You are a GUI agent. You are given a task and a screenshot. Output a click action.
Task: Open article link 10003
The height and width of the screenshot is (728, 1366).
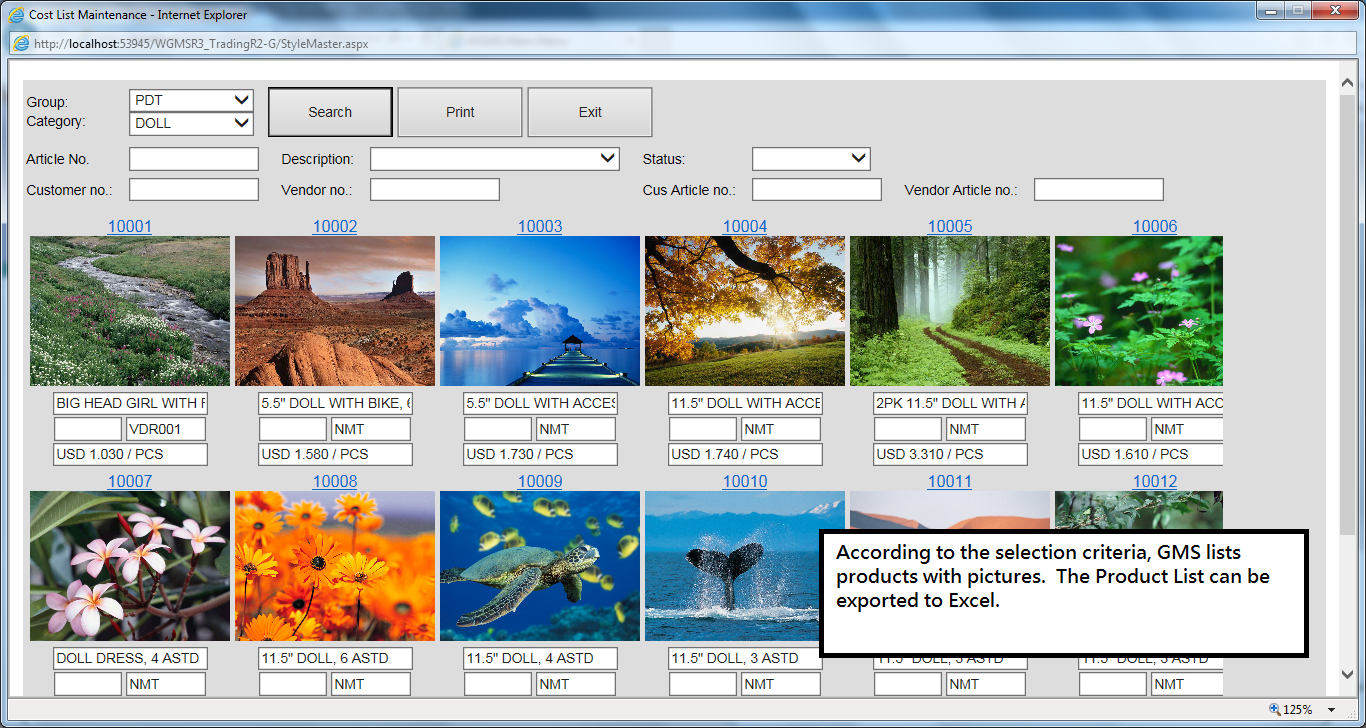click(x=540, y=226)
